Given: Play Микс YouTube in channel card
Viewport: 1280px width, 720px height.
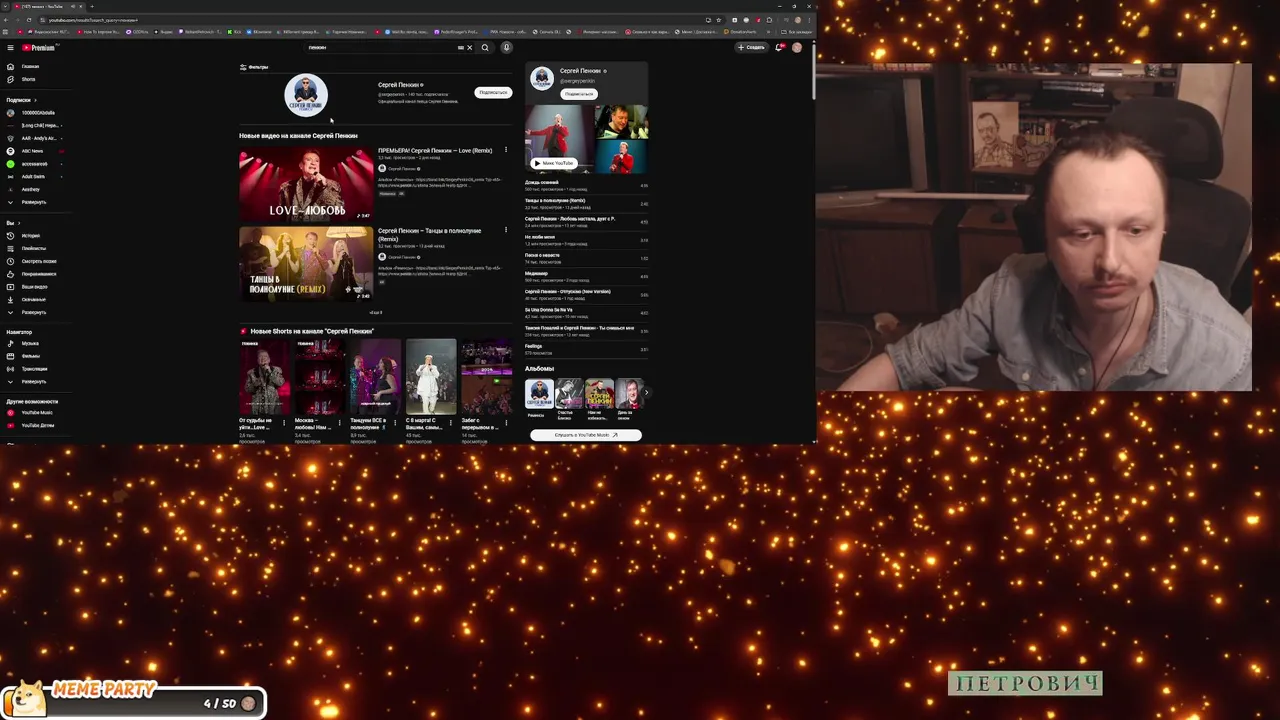Looking at the screenshot, I should [x=553, y=163].
